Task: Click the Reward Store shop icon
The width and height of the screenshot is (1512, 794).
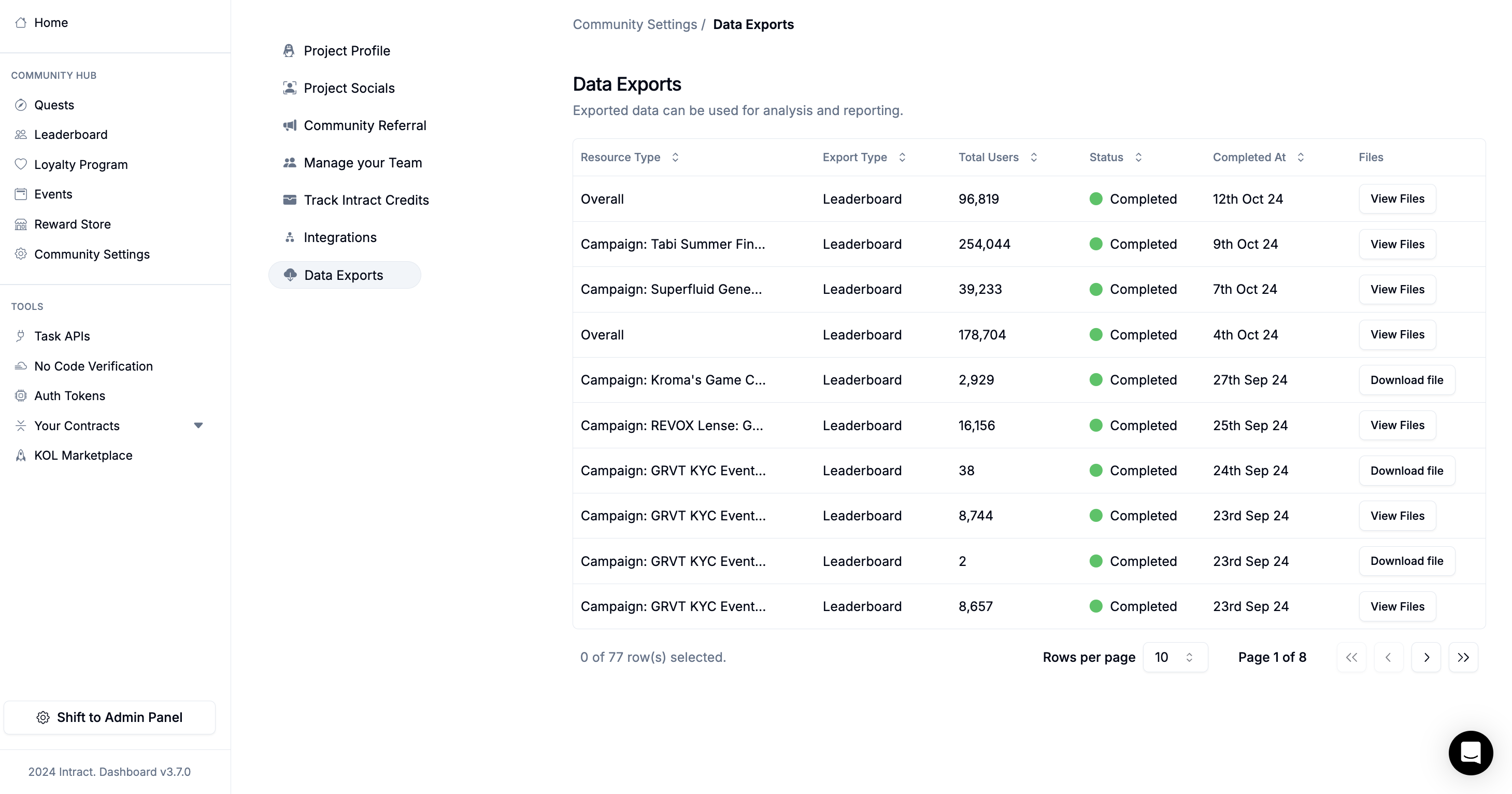Action: point(21,224)
